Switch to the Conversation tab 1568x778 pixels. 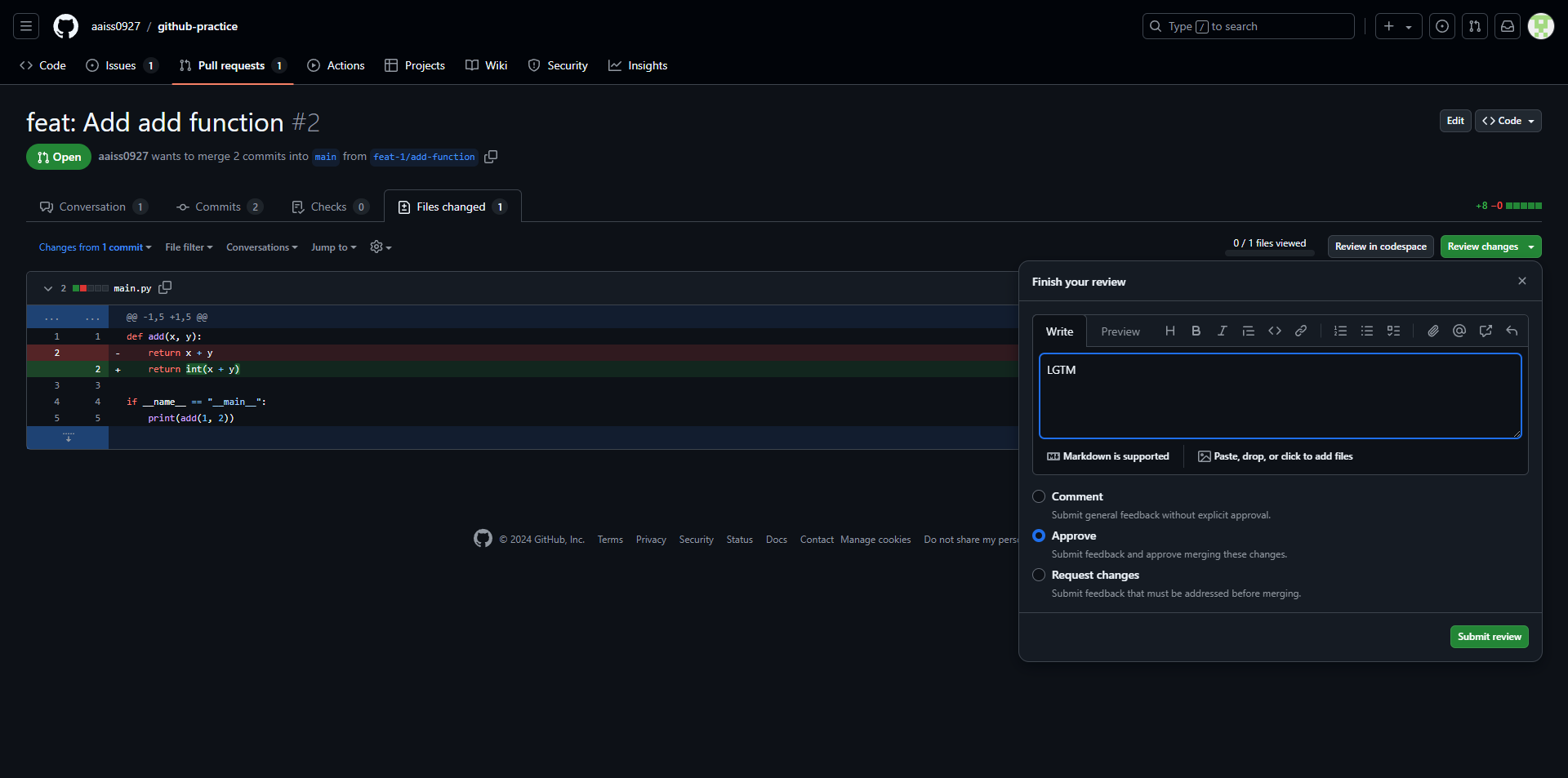tap(93, 207)
